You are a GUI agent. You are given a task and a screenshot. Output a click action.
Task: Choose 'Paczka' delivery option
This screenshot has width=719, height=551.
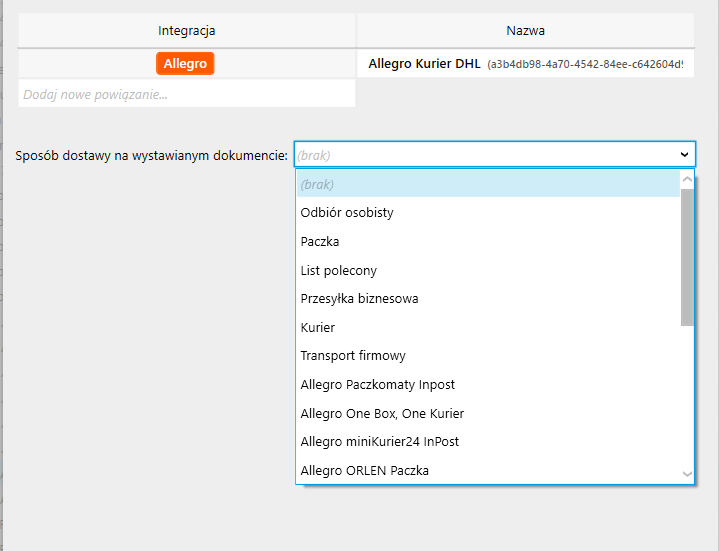pos(488,242)
